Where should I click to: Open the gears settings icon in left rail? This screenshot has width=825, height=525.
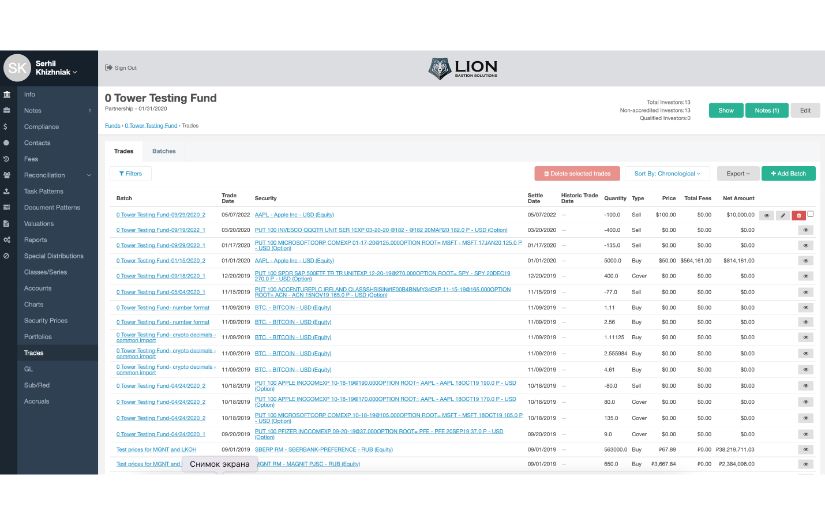pos(6,240)
